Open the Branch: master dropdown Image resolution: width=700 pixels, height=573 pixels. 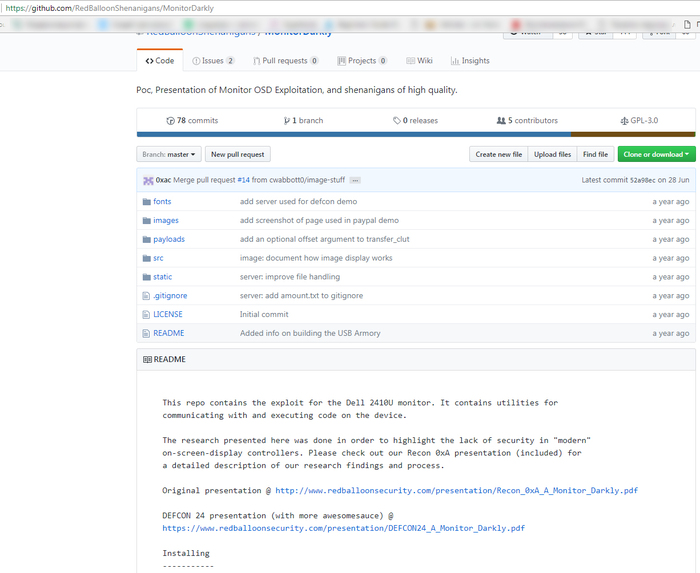point(168,154)
